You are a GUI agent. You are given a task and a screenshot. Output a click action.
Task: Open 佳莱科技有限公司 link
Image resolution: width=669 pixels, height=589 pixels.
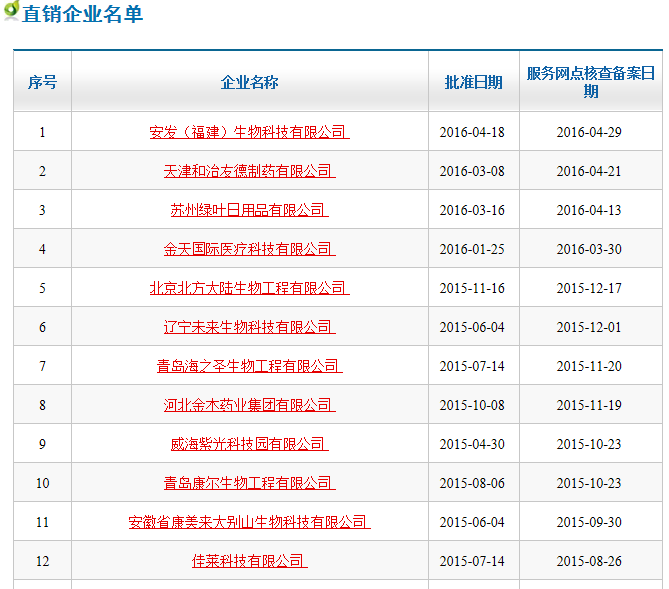(x=250, y=561)
